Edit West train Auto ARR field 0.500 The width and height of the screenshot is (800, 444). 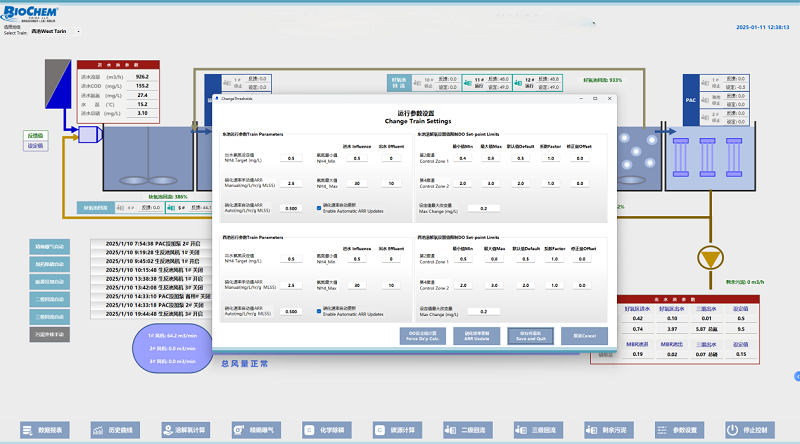click(x=291, y=311)
